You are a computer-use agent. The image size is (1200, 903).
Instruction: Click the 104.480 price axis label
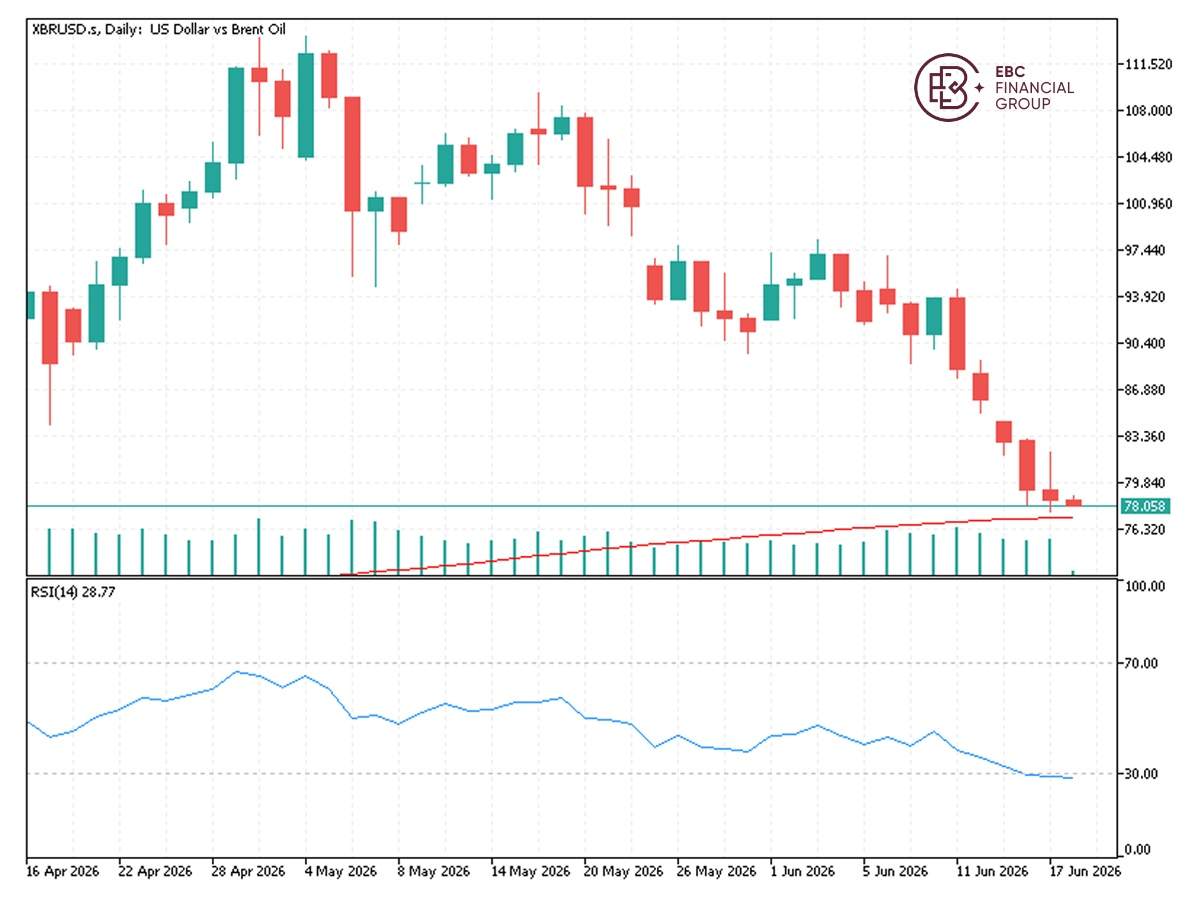click(x=1148, y=157)
